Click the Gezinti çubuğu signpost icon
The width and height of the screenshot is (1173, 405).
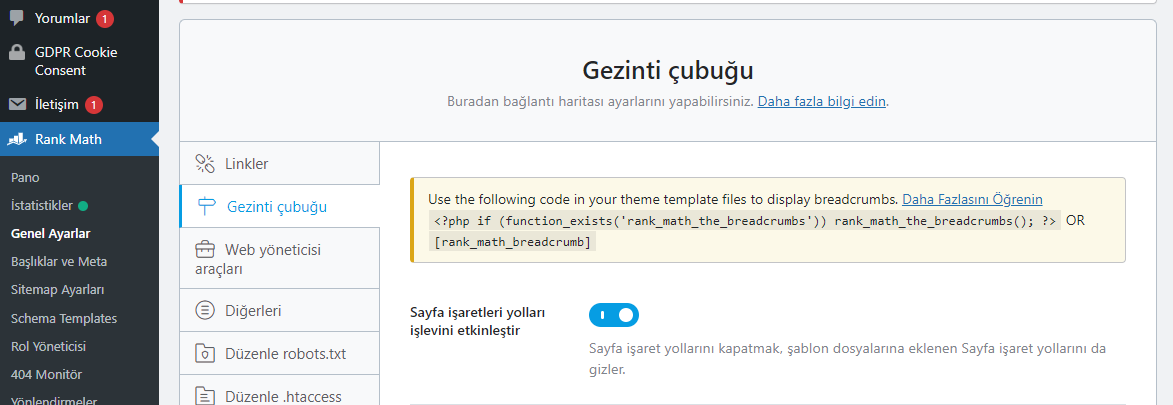[206, 207]
